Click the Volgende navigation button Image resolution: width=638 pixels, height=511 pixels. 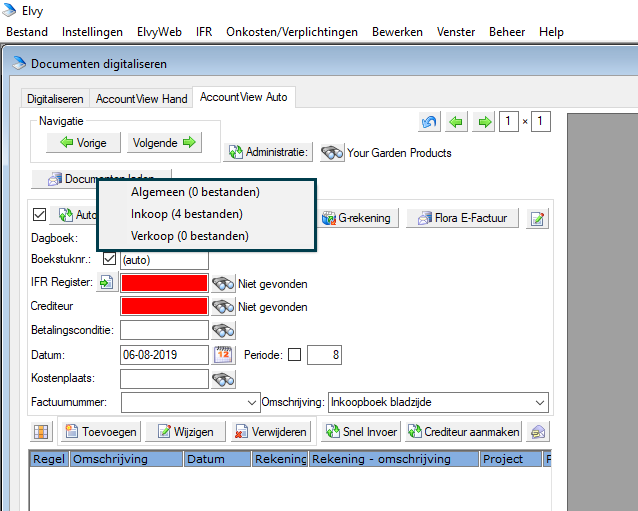[164, 143]
